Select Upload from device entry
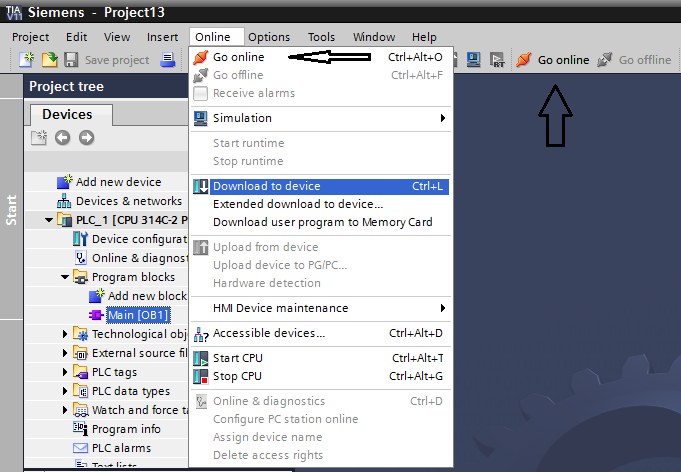The width and height of the screenshot is (681, 472). [x=265, y=247]
